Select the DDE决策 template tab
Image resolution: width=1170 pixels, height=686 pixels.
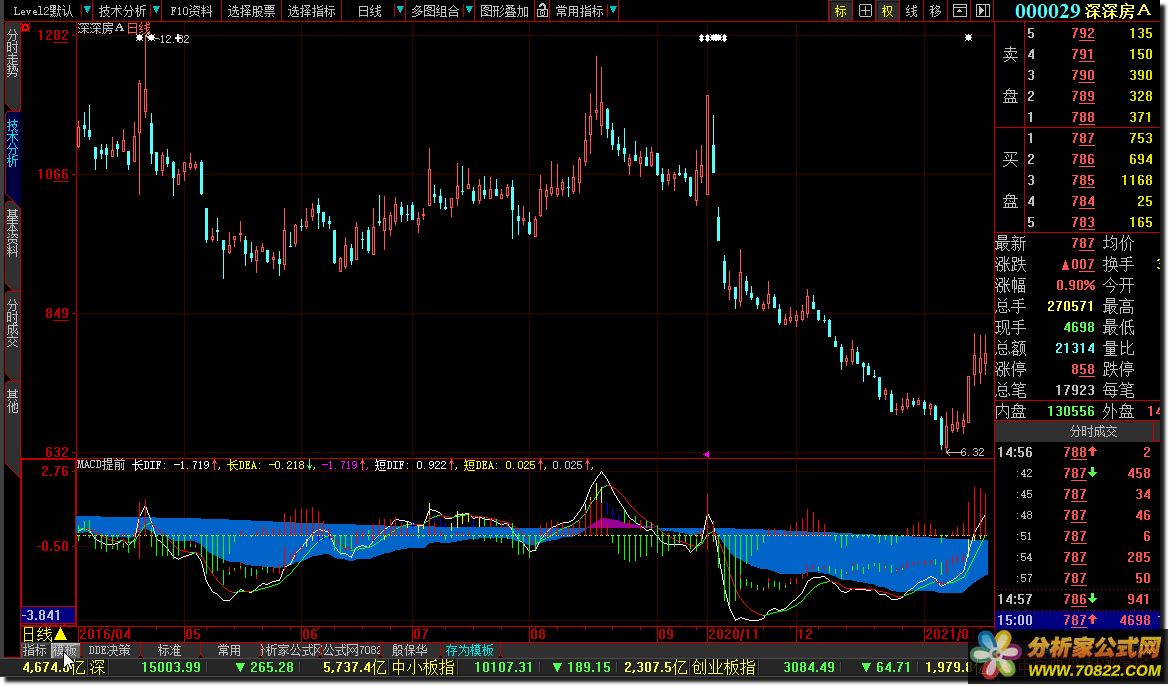pos(109,650)
